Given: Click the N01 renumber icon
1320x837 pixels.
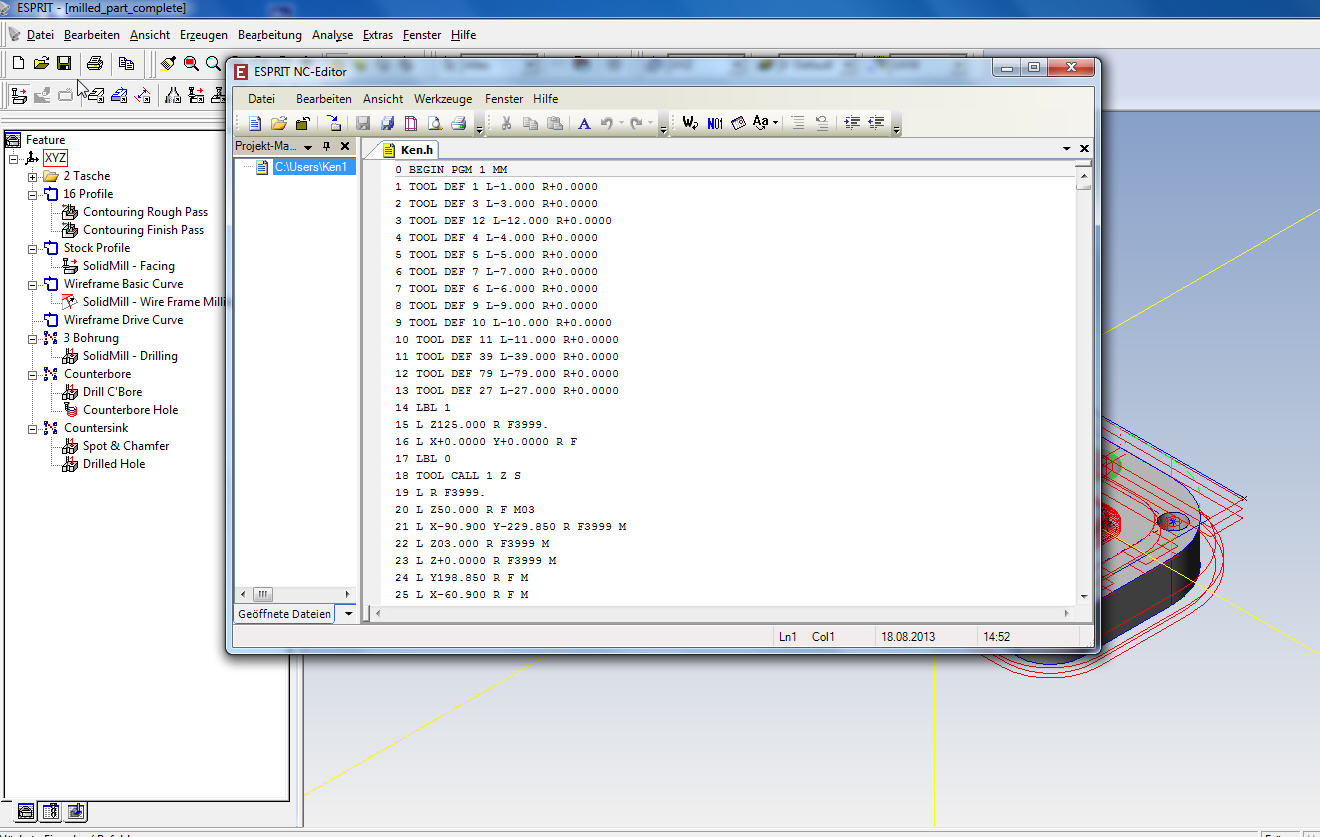Looking at the screenshot, I should (715, 124).
